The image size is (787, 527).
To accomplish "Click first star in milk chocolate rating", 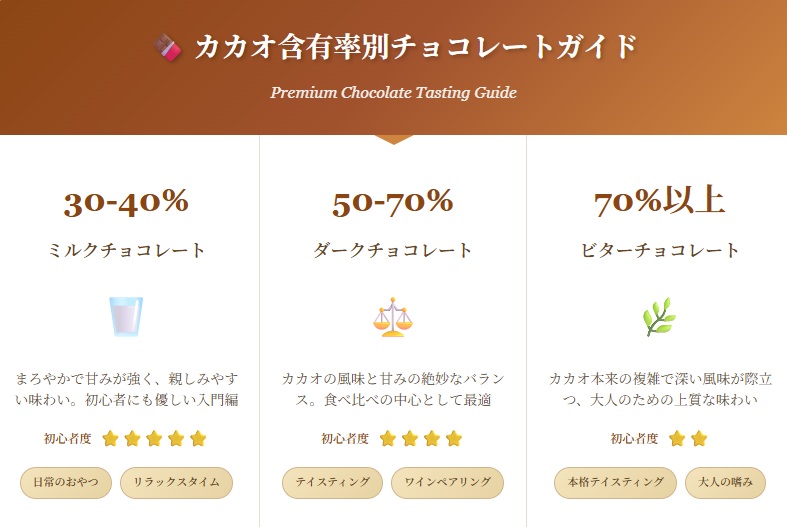I will (110, 438).
